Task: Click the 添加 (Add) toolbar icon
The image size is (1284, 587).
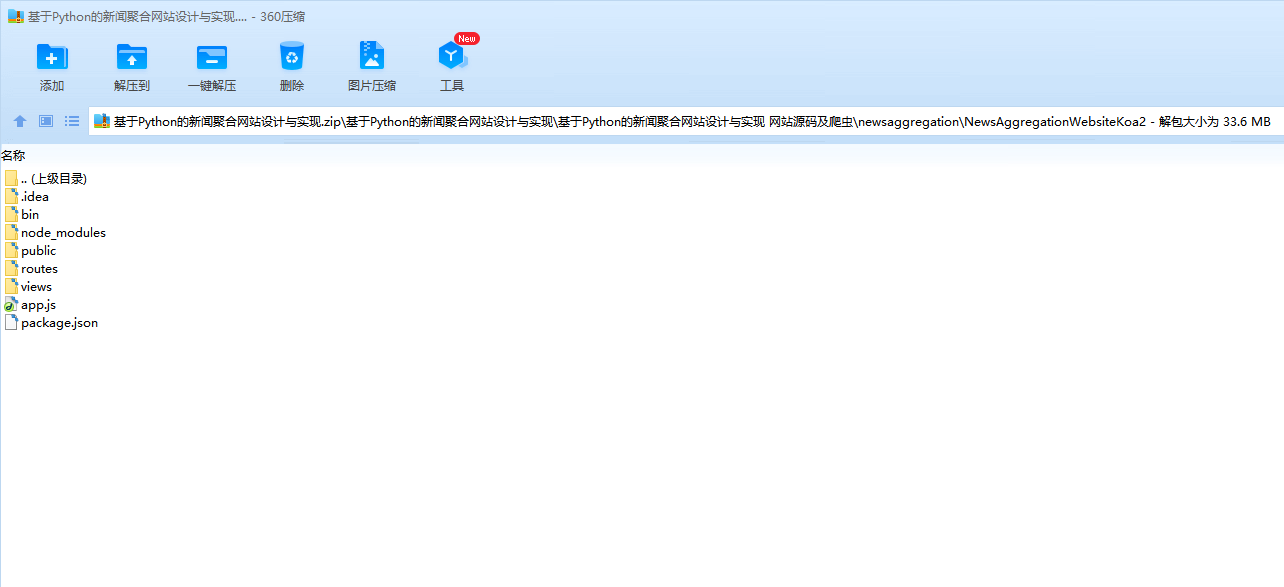Action: point(52,57)
